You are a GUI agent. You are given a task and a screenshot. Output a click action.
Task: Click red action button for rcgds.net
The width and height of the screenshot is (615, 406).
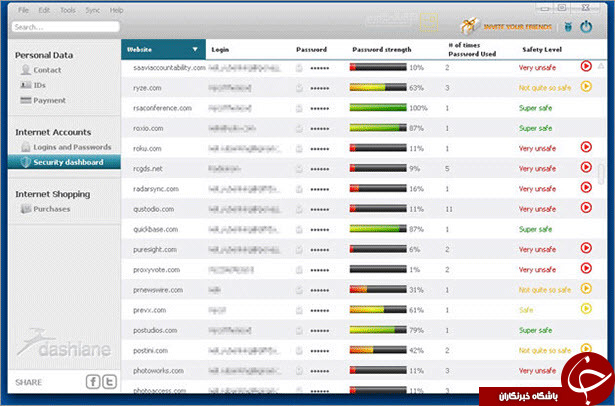pos(586,167)
